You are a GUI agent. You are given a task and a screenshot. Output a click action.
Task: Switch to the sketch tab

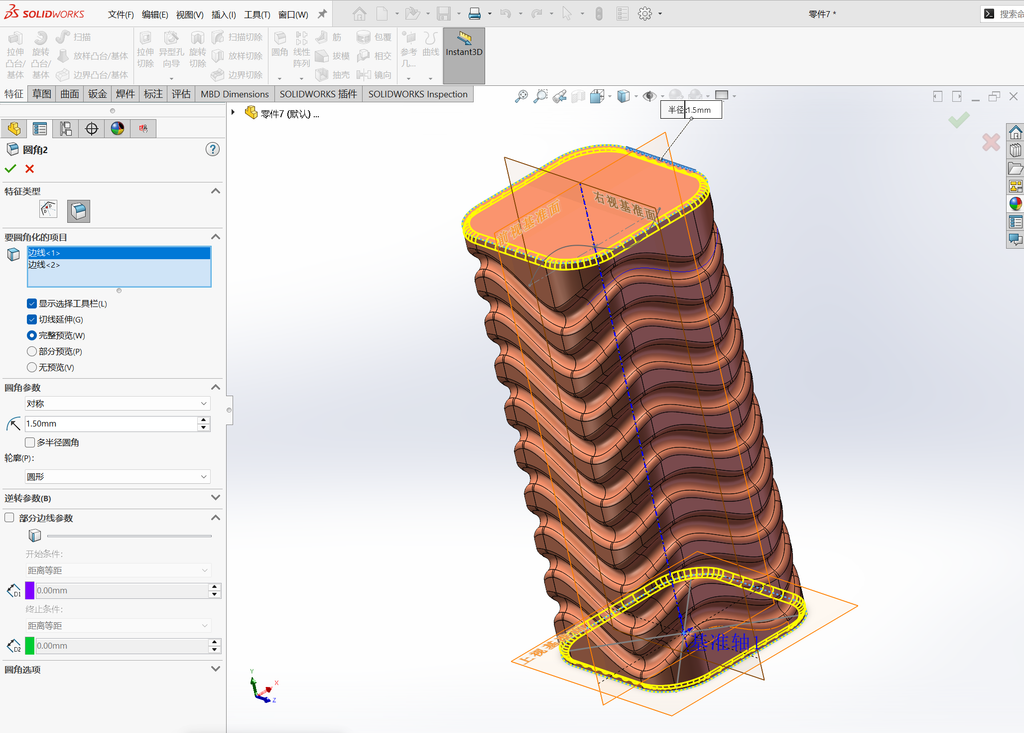[x=42, y=94]
